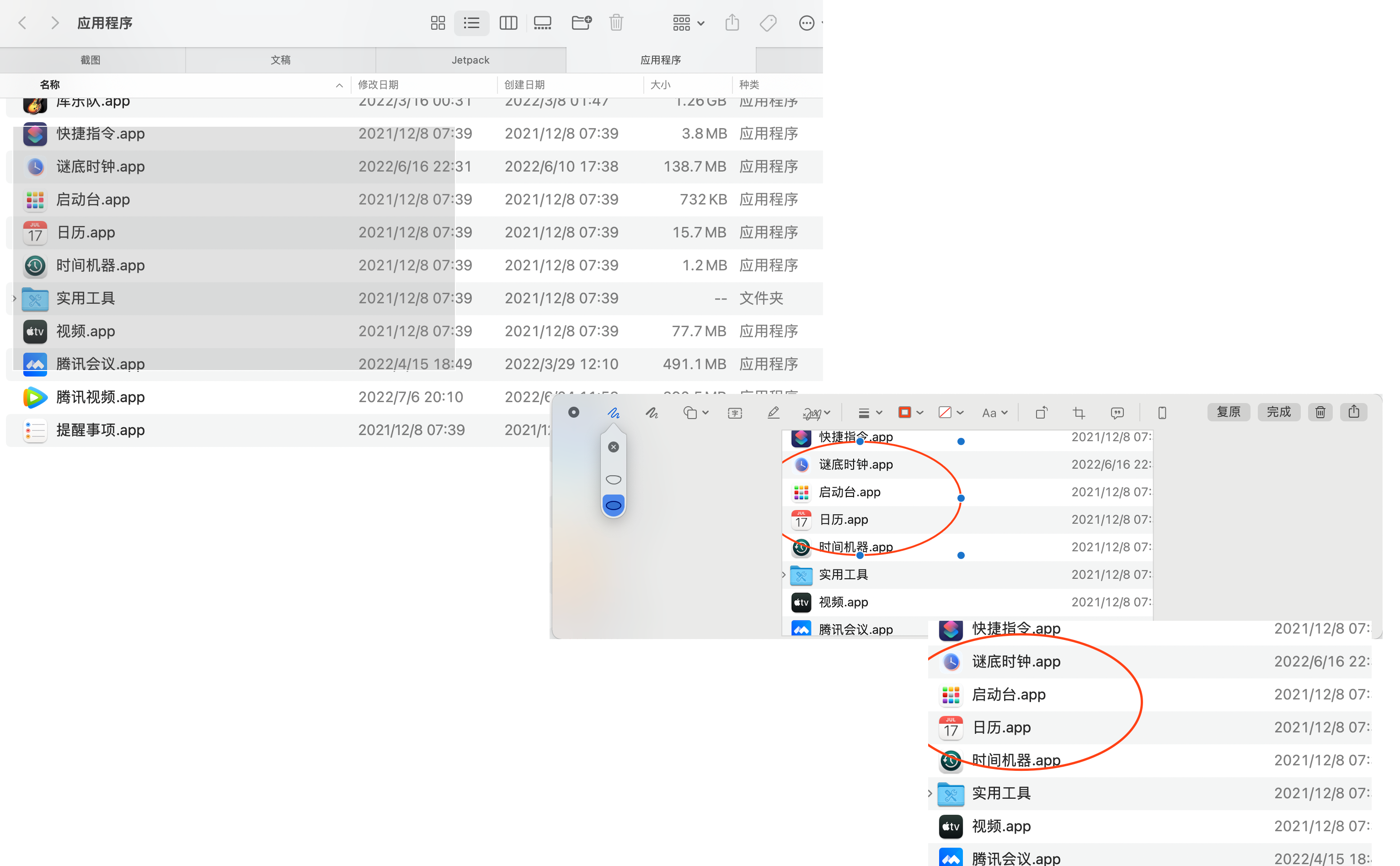1400x866 pixels.
Task: Click the 完成 button
Action: click(1278, 412)
